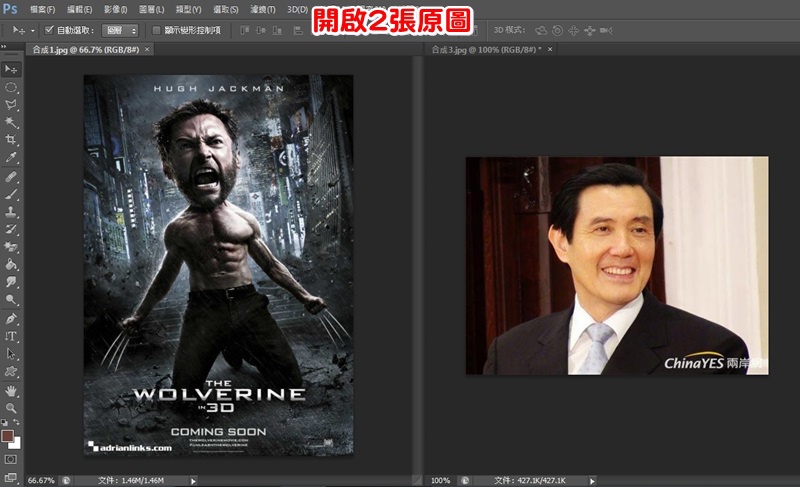Screen dimensions: 800x487
Task: Open the 檔案(F) menu
Action: (42, 10)
